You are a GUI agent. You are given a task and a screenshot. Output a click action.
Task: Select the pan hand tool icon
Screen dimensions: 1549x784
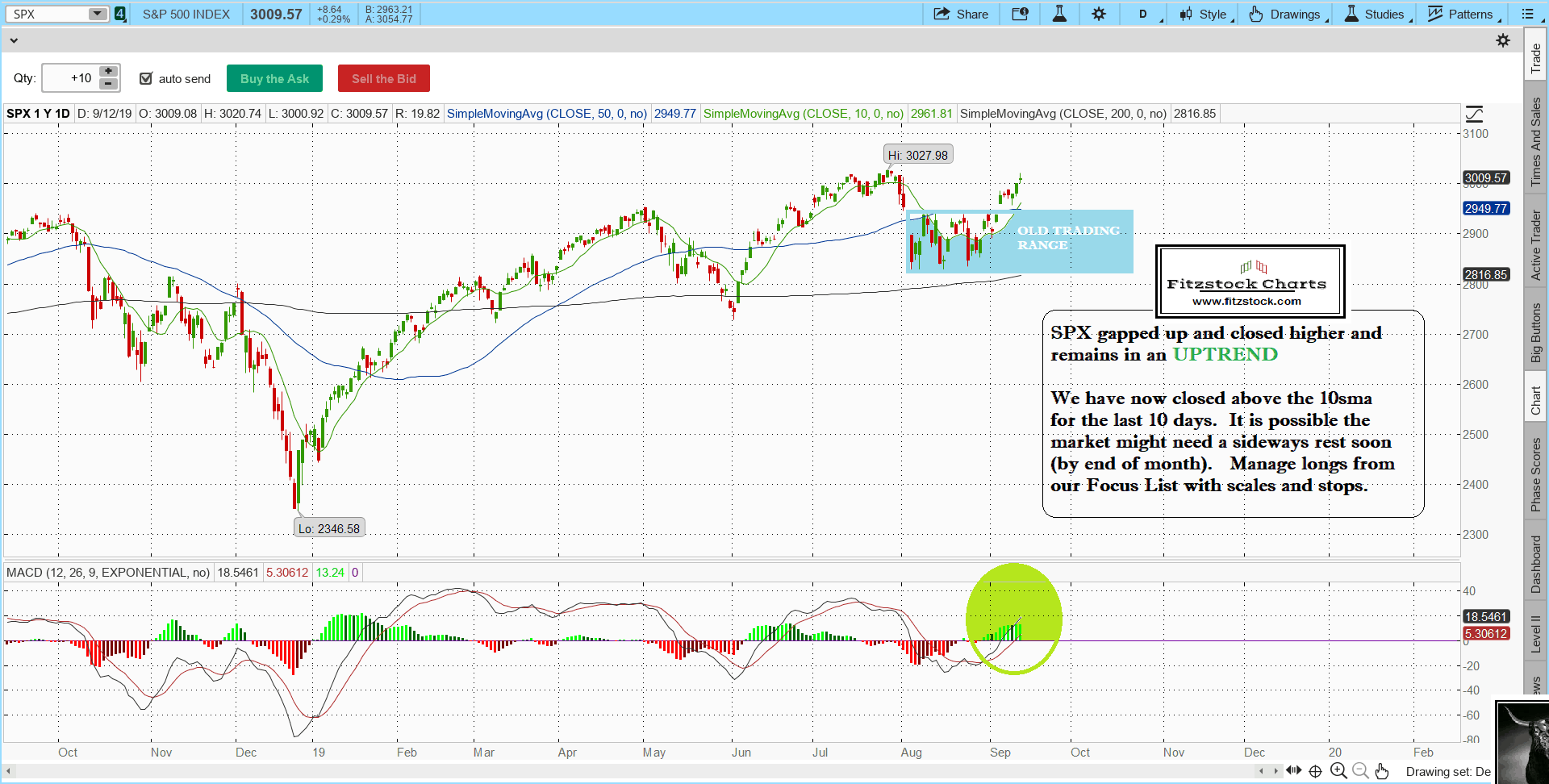point(1382,771)
